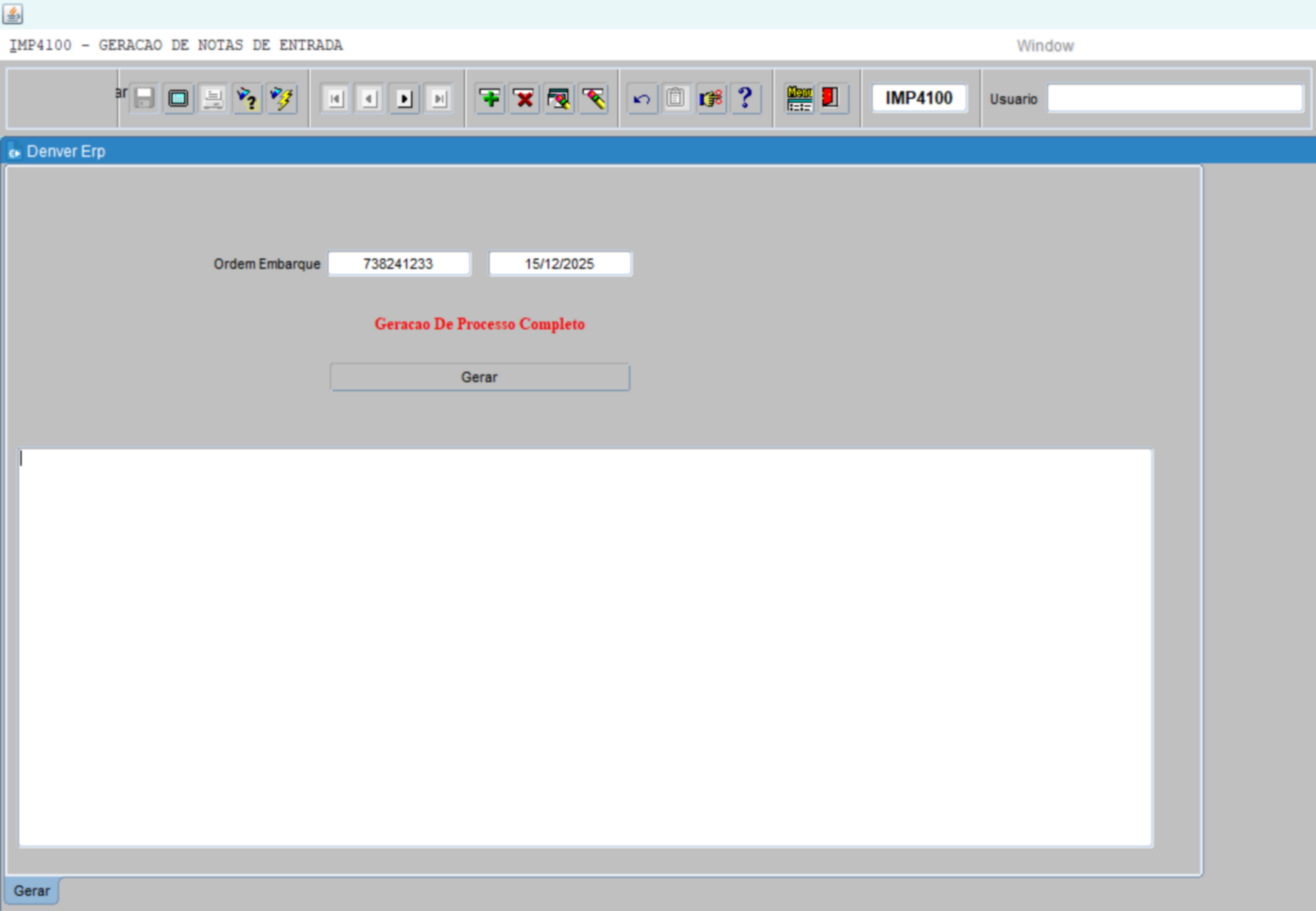Open help with the question mark icon
Screen dimensions: 1316x911
(745, 98)
